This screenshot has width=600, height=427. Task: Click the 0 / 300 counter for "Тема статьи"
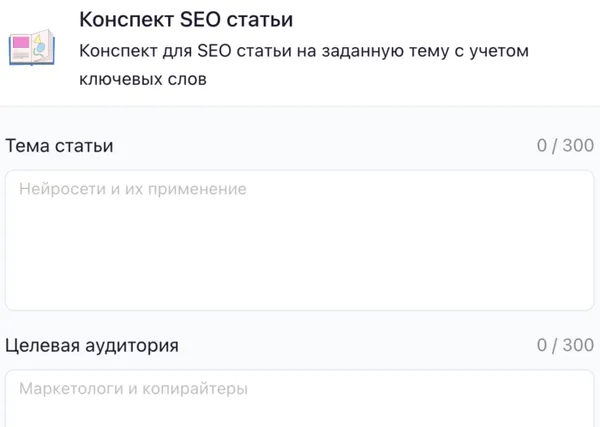click(x=565, y=146)
